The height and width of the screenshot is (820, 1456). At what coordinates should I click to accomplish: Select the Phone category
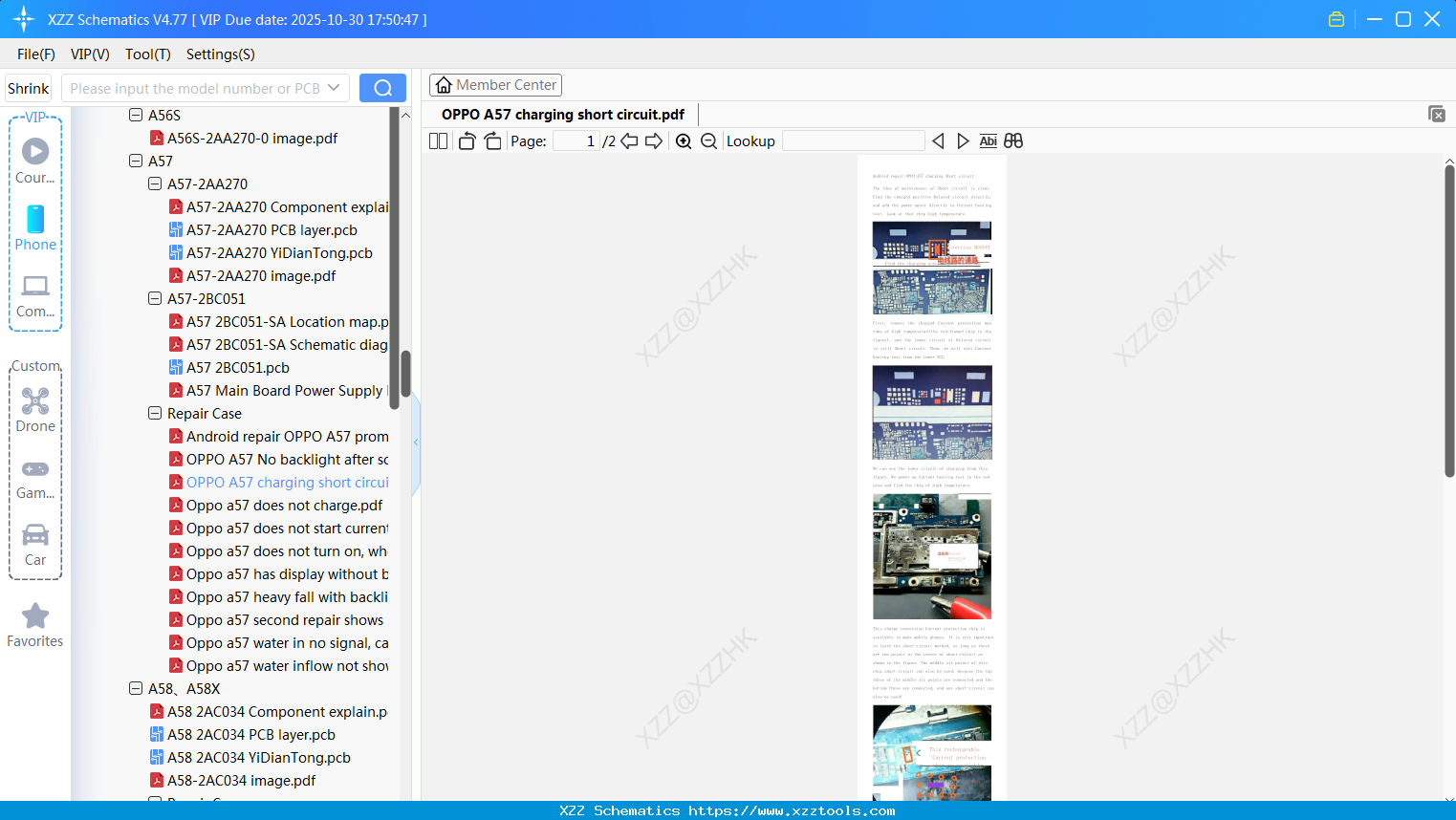pyautogui.click(x=35, y=228)
